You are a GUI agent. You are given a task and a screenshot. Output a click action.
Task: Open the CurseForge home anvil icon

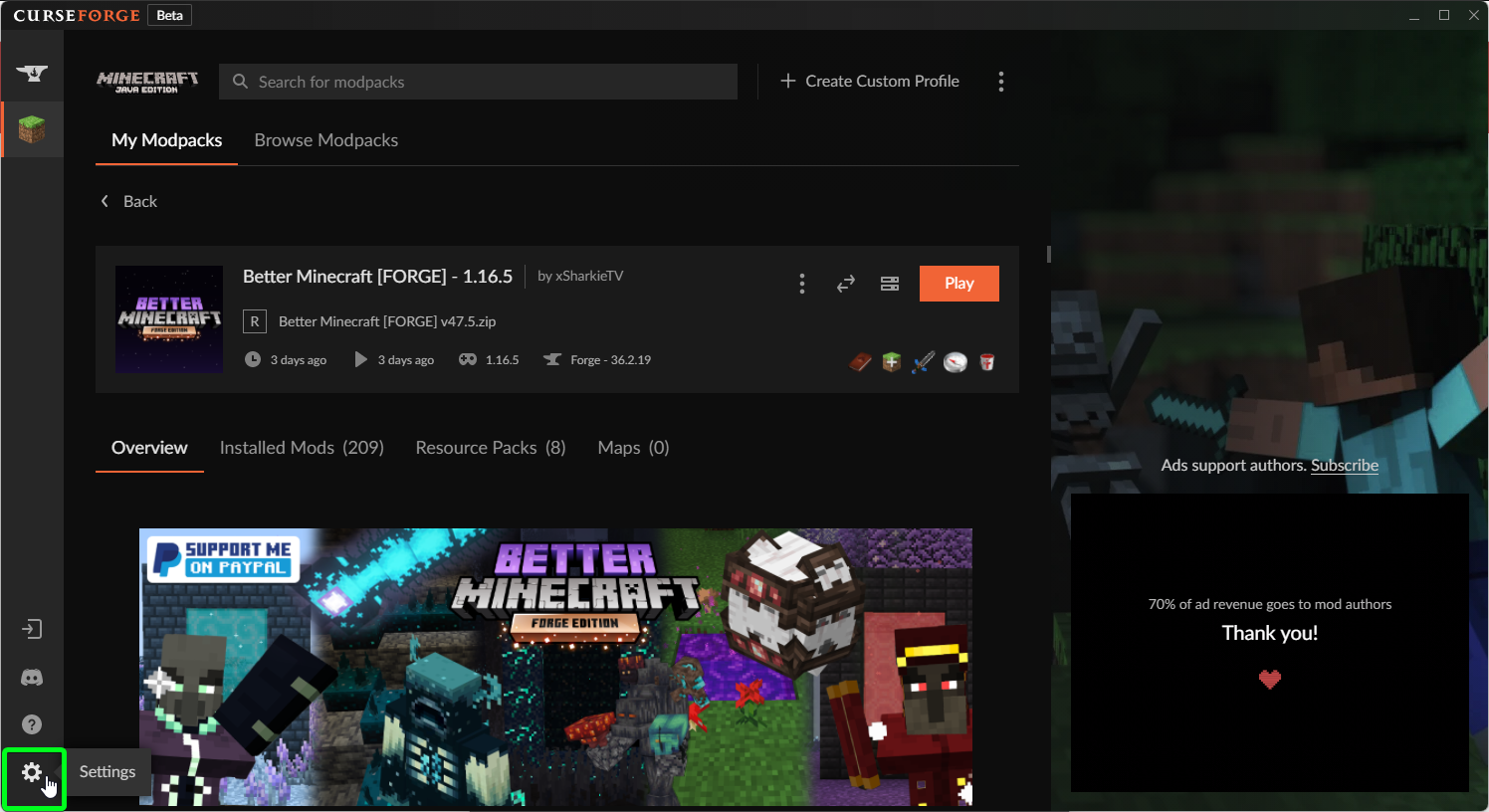[32, 73]
